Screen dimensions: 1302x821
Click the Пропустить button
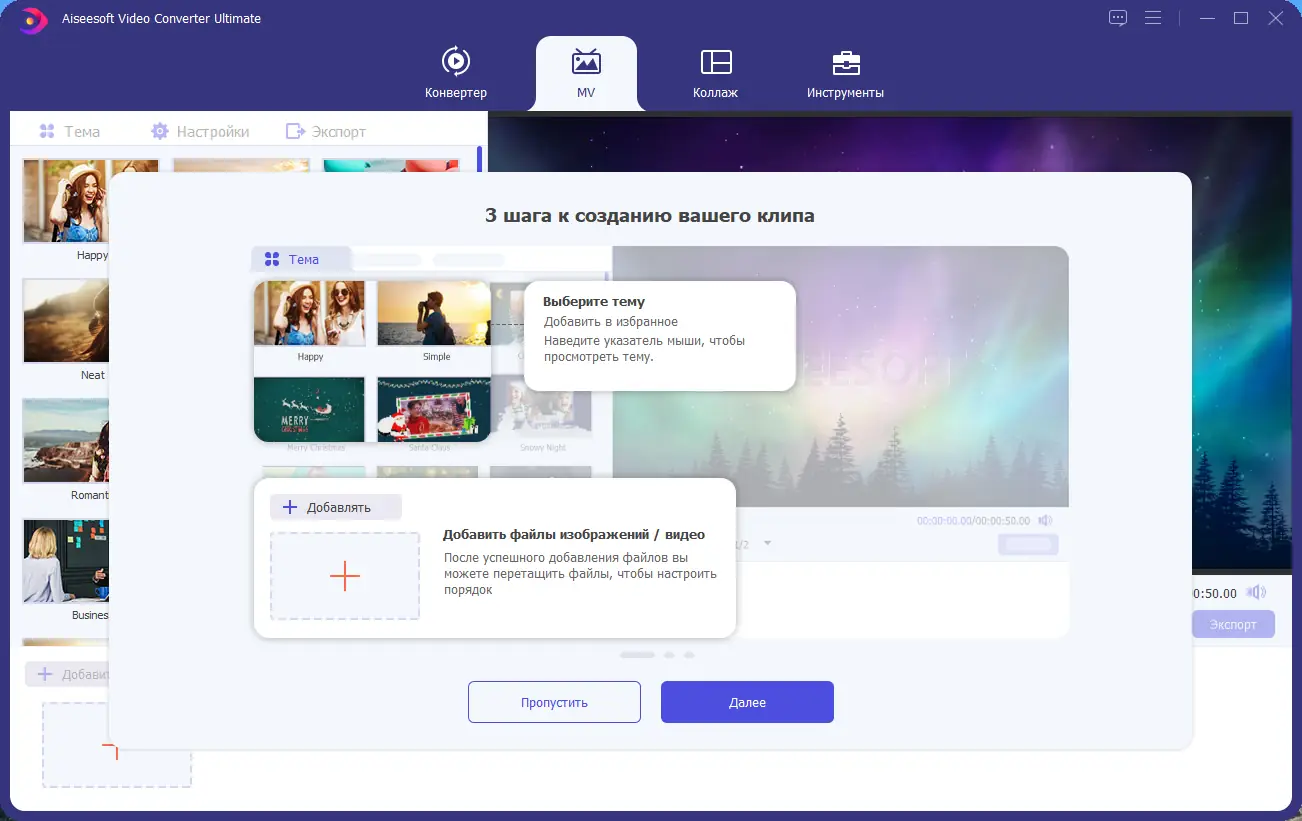coord(554,701)
